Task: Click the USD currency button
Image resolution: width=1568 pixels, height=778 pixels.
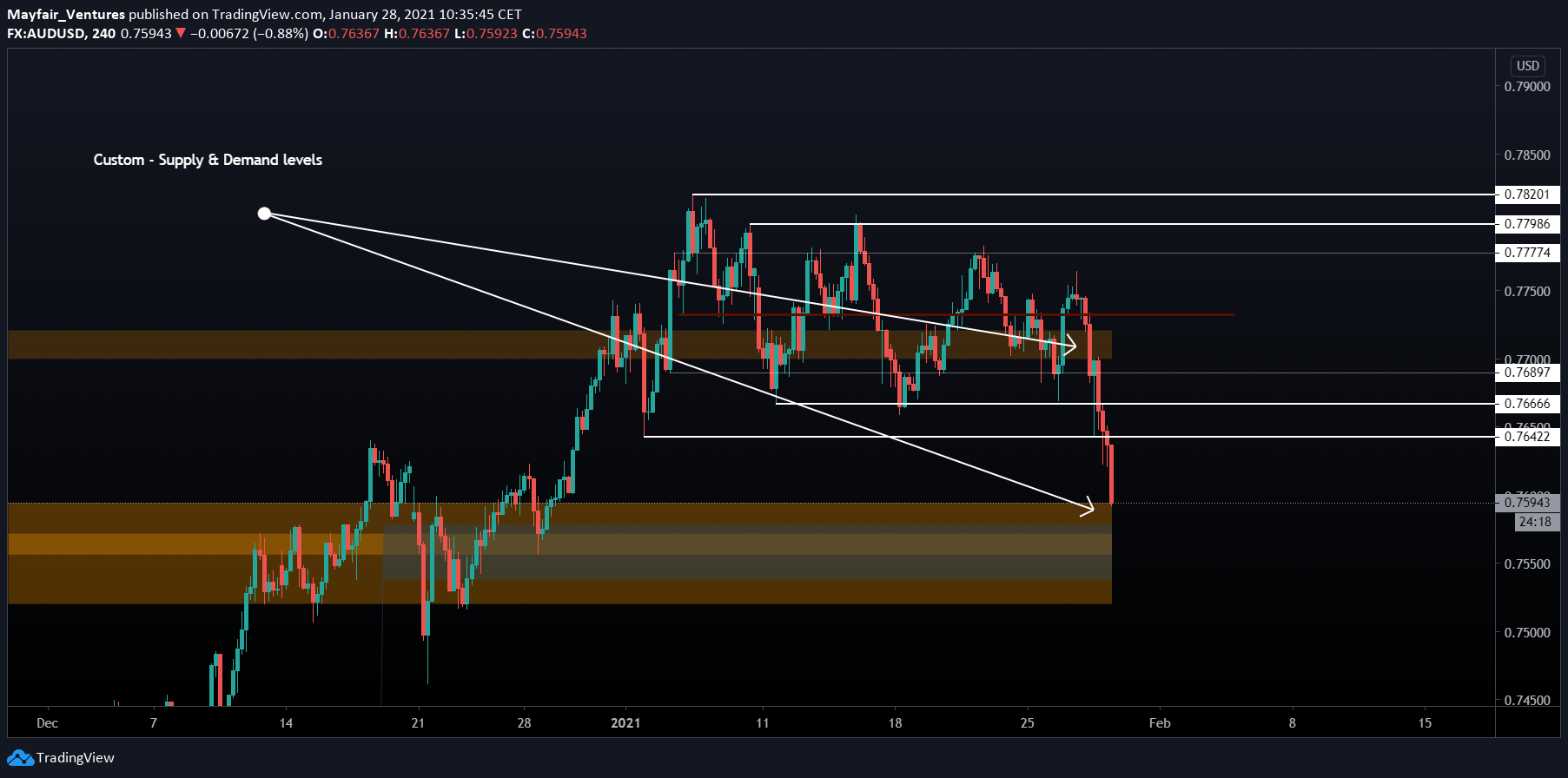Action: click(x=1527, y=66)
